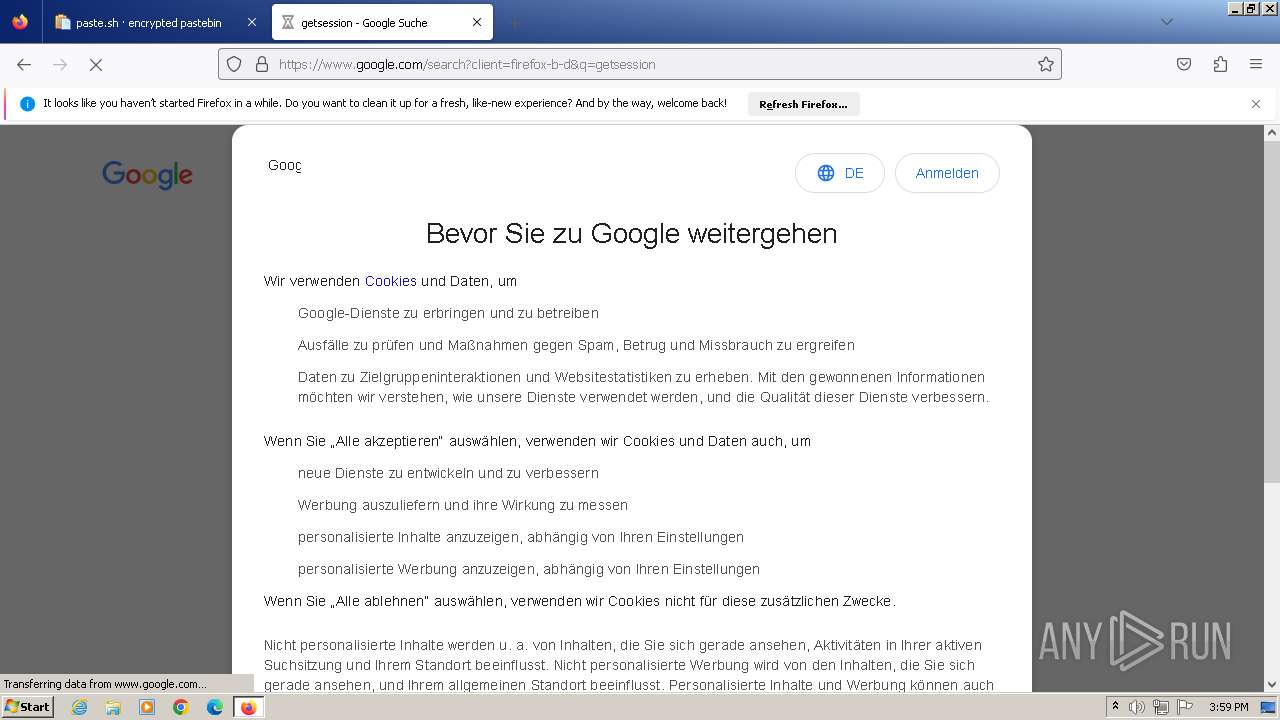
Task: Stop loading the page
Action: pos(96,64)
